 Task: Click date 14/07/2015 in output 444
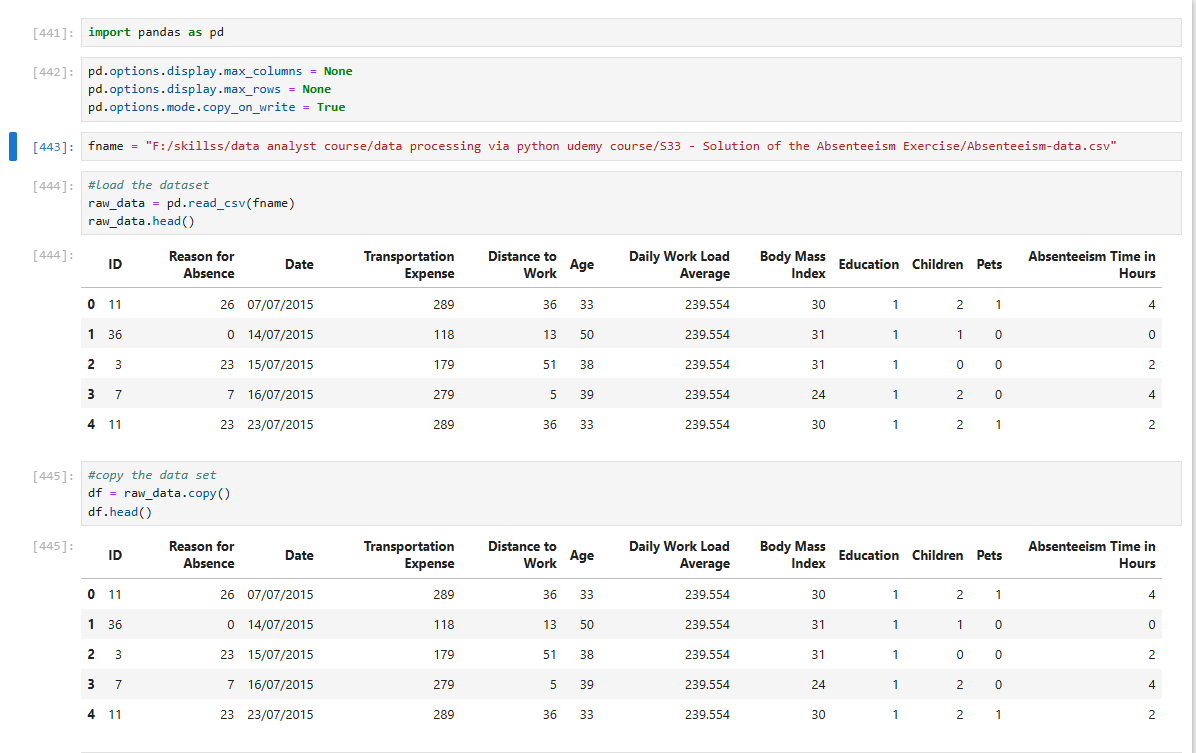pos(280,334)
